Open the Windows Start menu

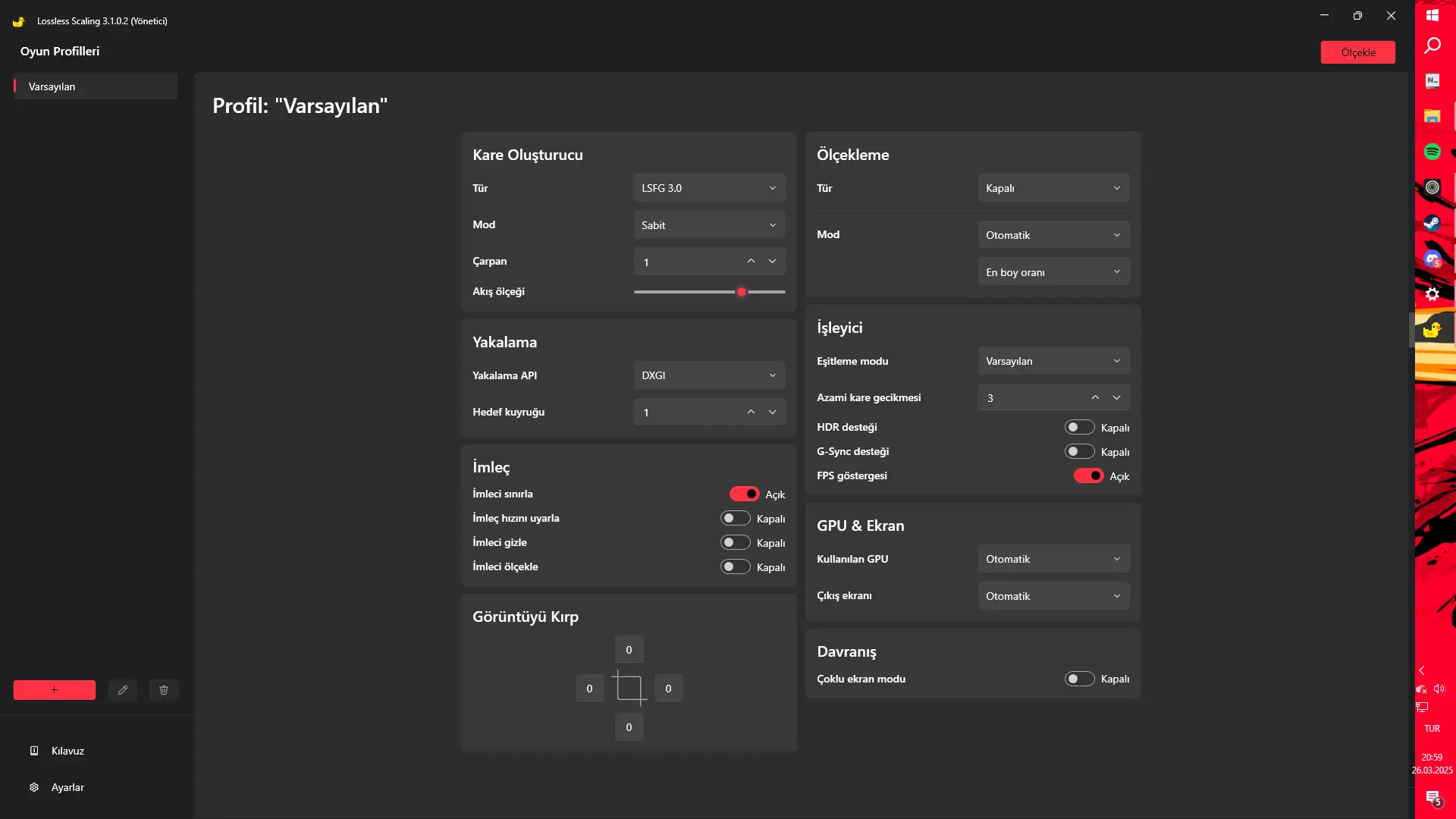pos(1432,15)
